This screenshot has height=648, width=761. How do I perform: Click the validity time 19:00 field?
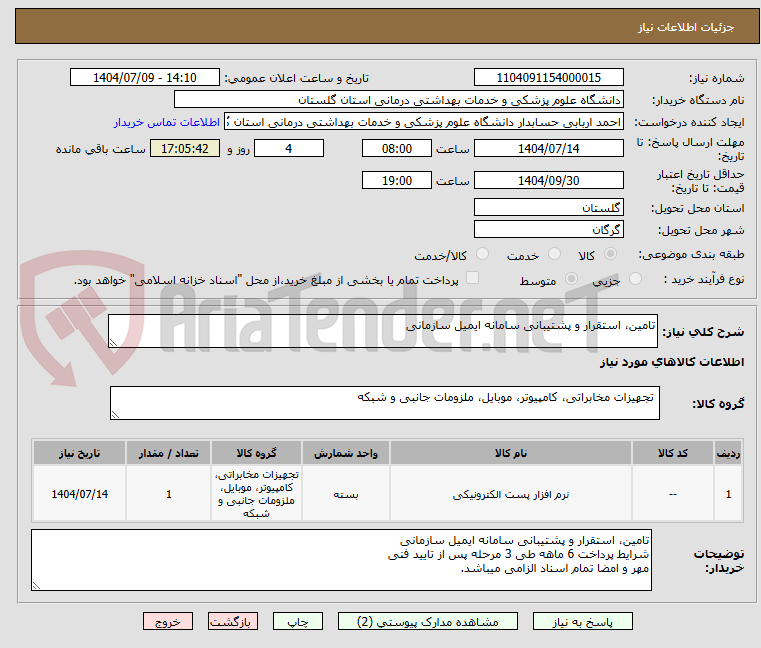pos(397,181)
